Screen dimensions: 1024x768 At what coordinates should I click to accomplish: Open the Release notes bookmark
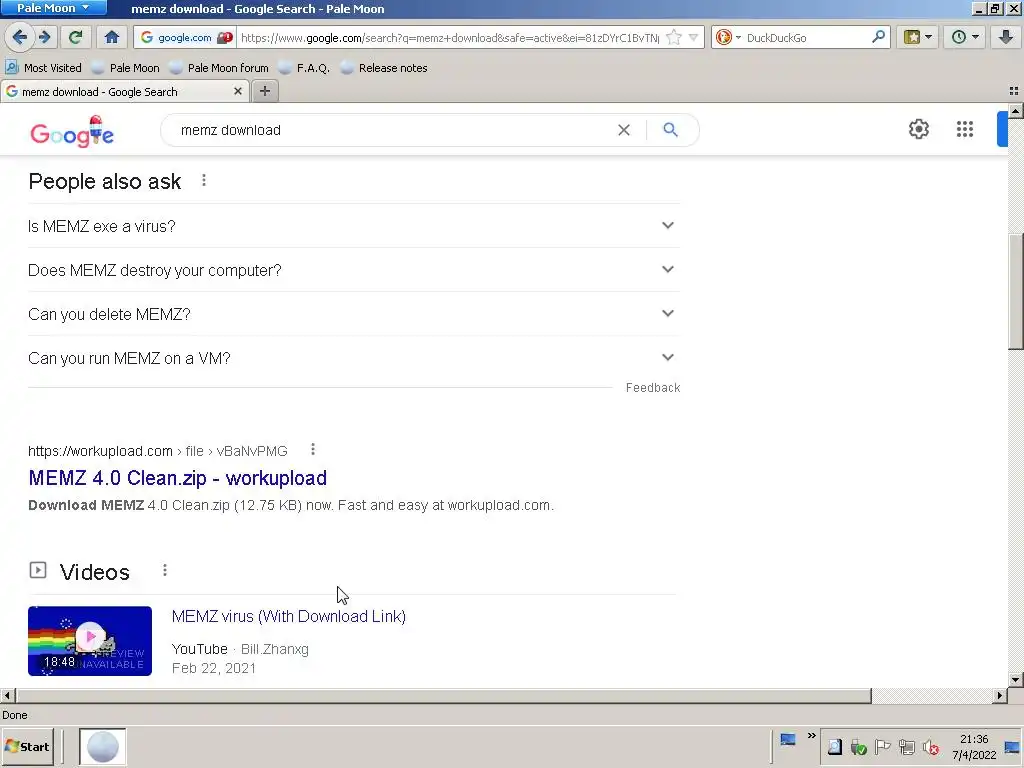pos(384,68)
